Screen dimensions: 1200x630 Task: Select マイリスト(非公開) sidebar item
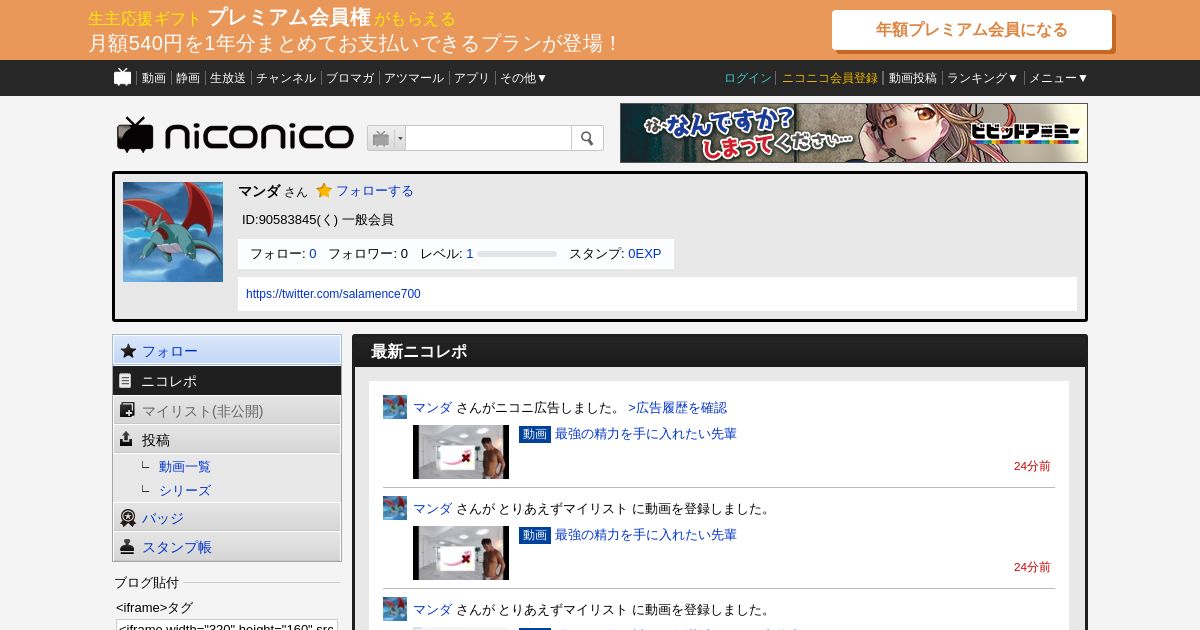click(227, 410)
